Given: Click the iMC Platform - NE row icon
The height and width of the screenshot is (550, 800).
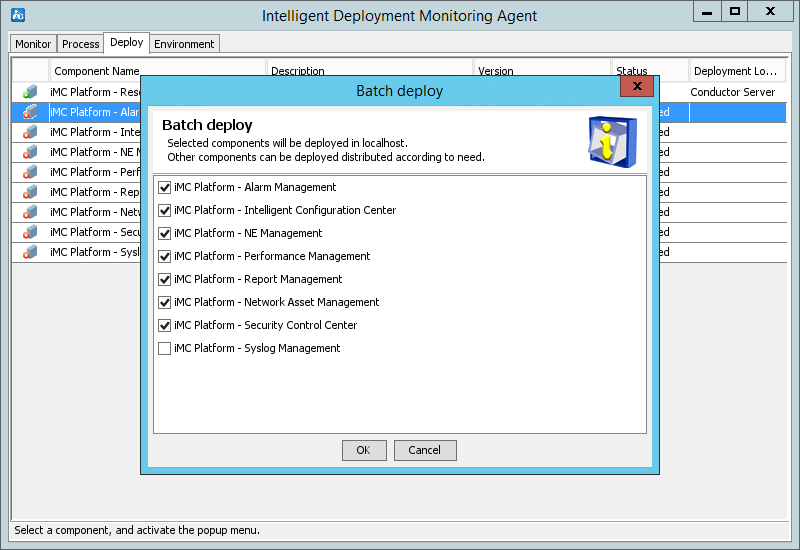Looking at the screenshot, I should pyautogui.click(x=30, y=152).
